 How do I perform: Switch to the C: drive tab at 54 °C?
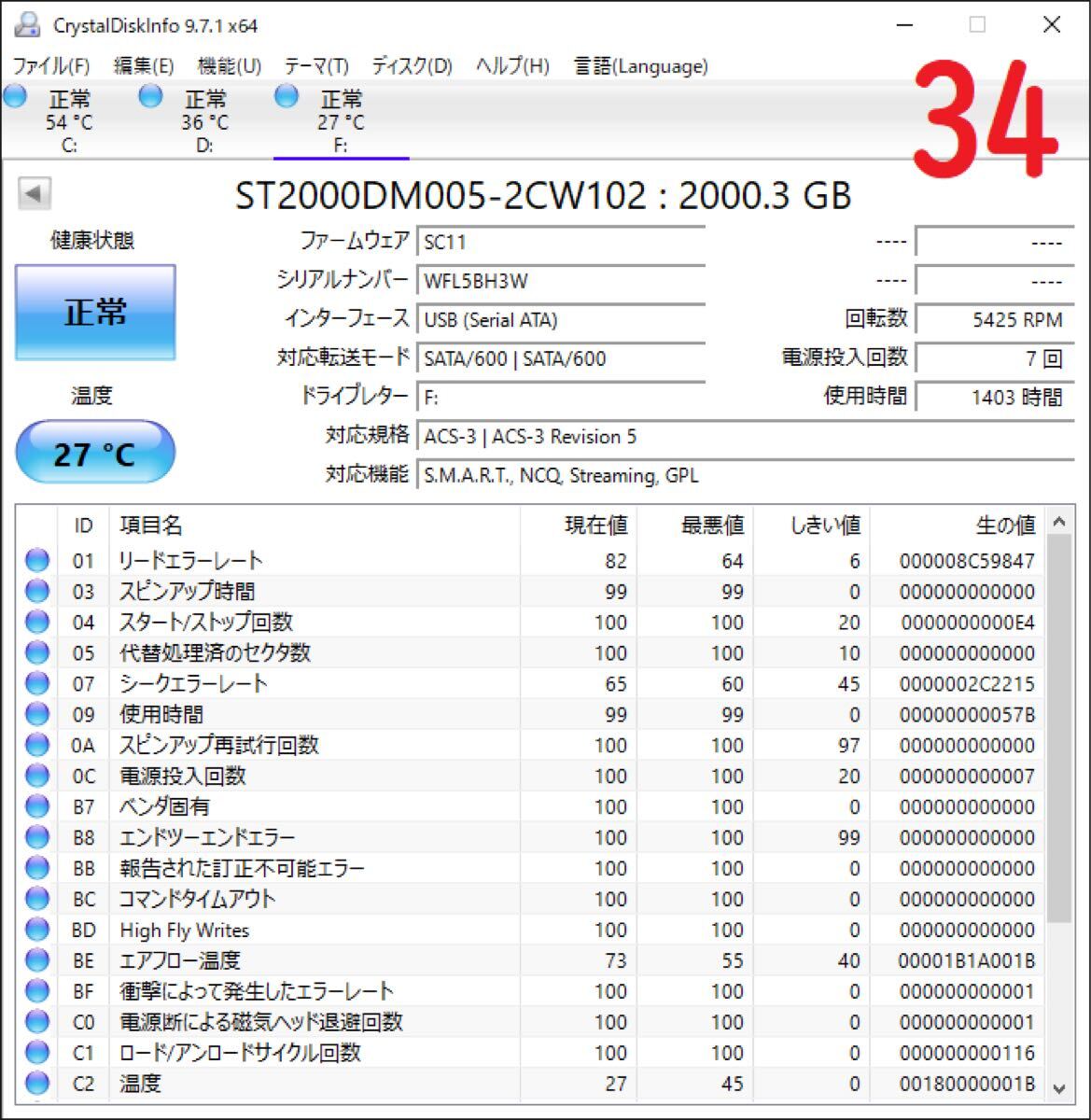[x=69, y=121]
